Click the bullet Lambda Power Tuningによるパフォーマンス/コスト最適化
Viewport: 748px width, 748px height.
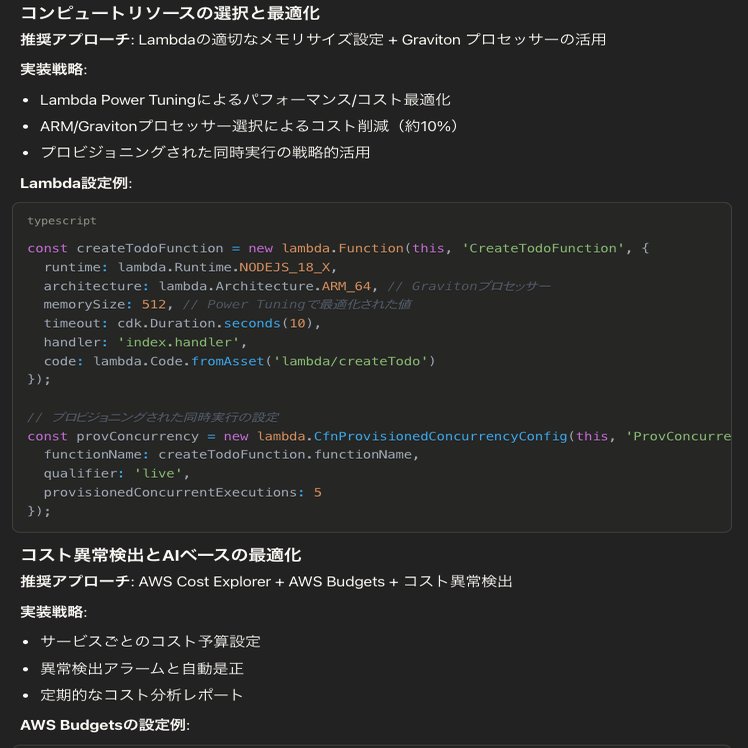(245, 100)
